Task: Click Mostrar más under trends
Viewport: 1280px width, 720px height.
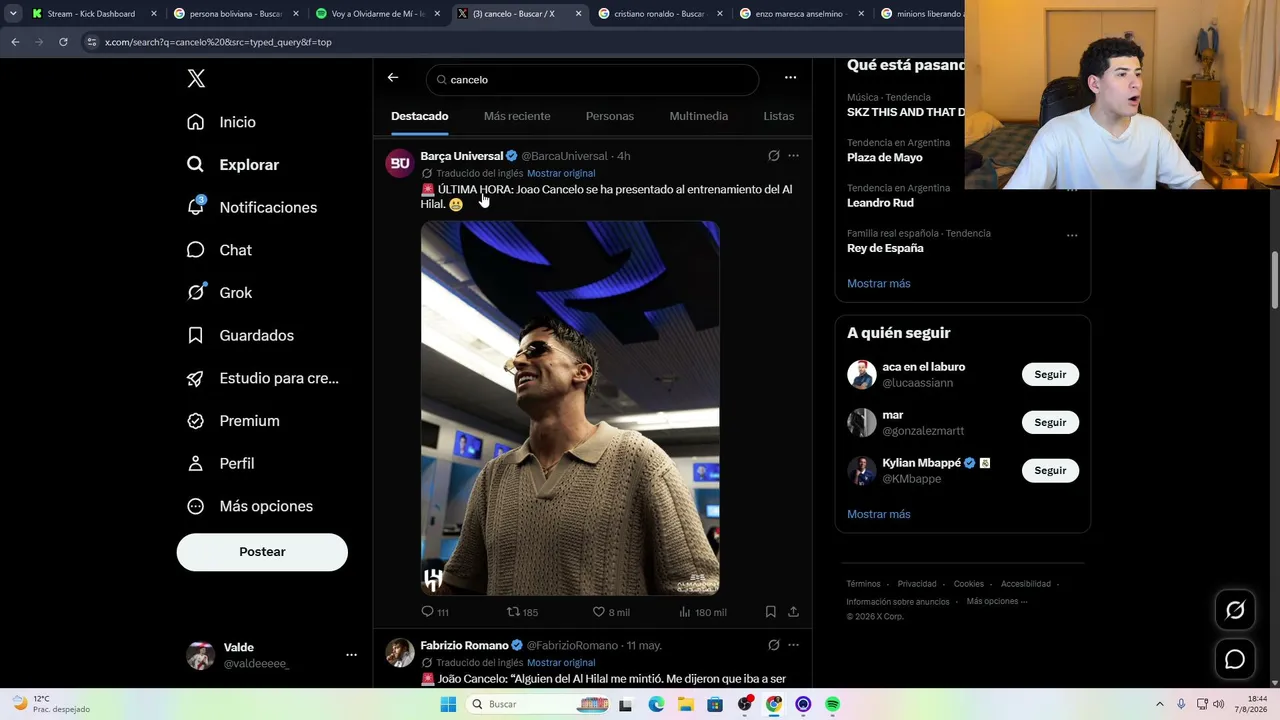Action: [x=879, y=283]
